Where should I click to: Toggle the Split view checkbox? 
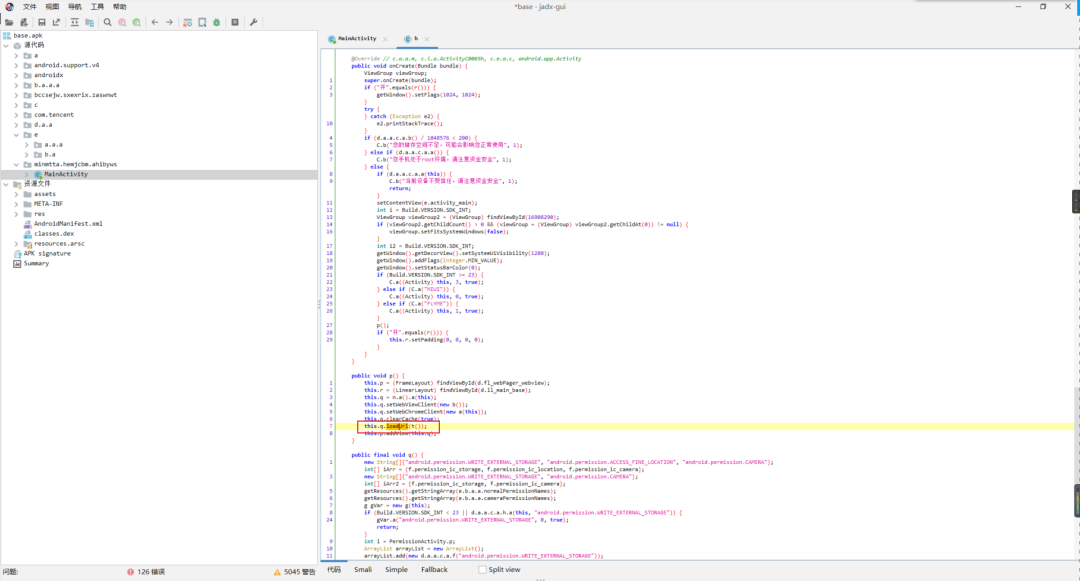tap(482, 570)
